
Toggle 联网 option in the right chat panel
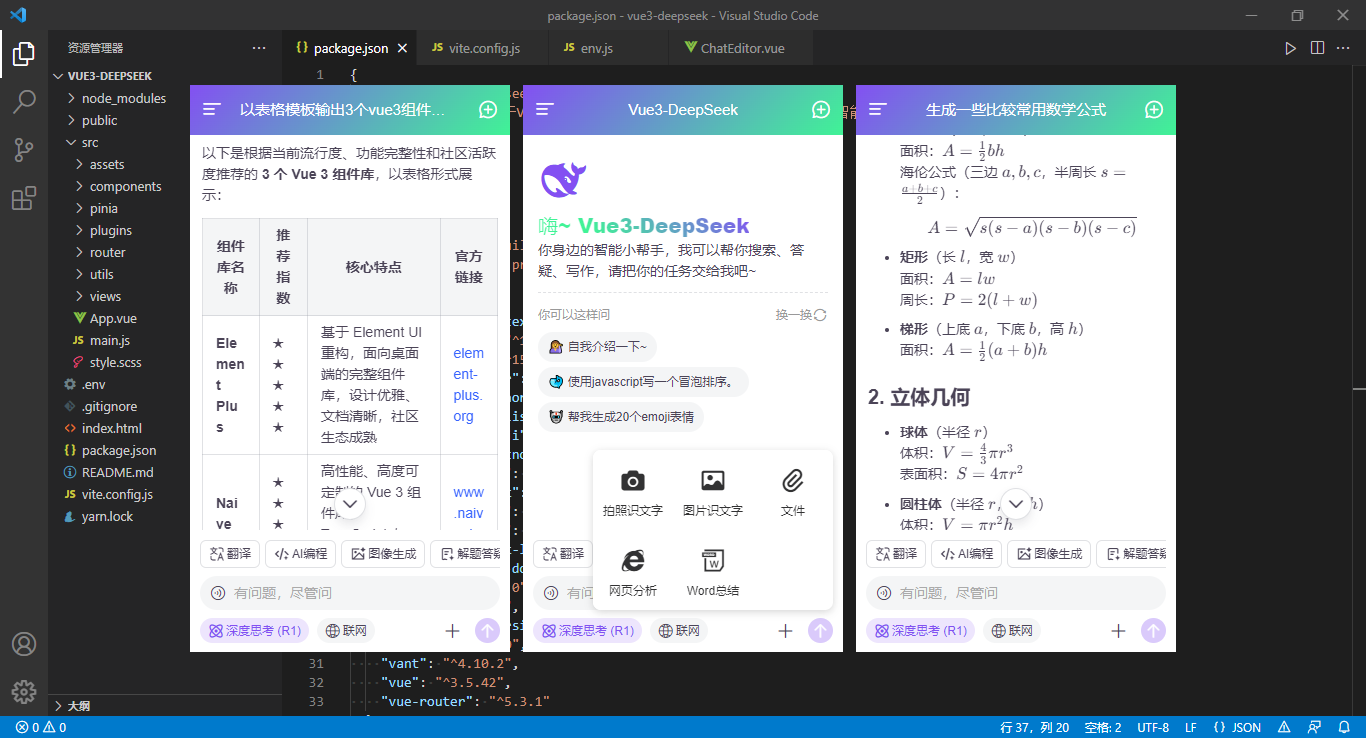click(x=1012, y=631)
